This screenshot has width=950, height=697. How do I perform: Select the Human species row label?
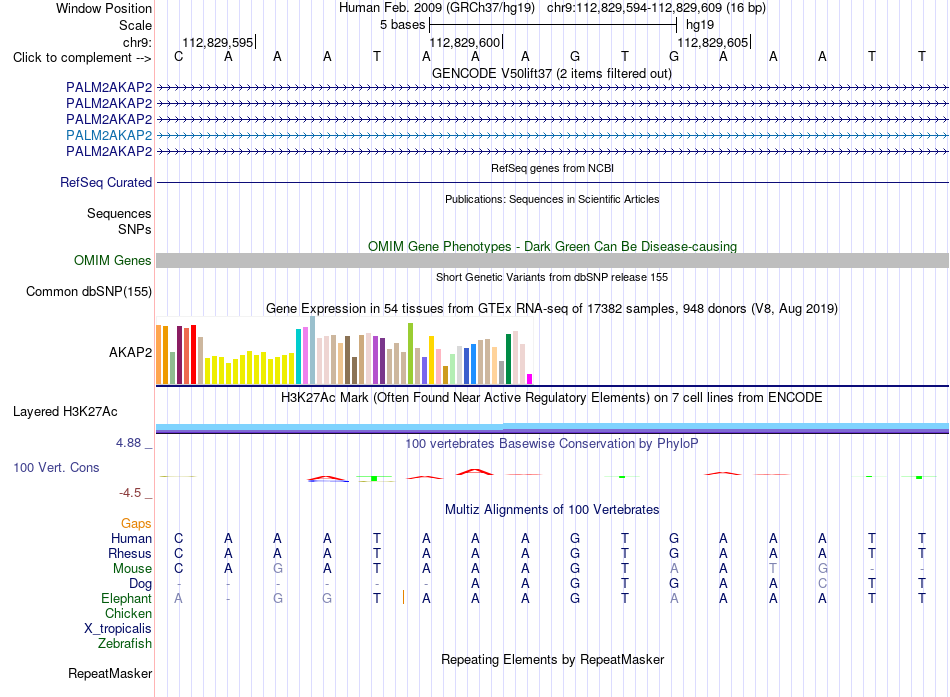click(x=131, y=538)
